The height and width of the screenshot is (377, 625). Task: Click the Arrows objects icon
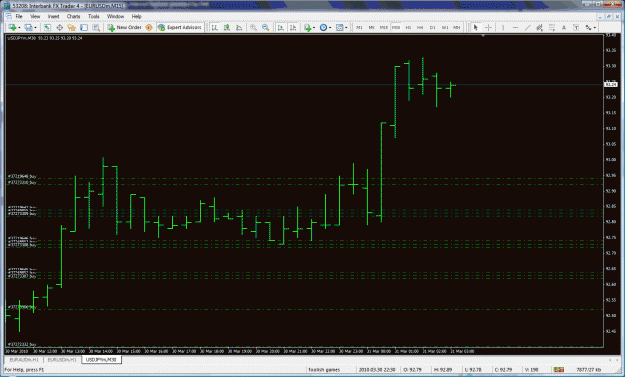(588, 27)
